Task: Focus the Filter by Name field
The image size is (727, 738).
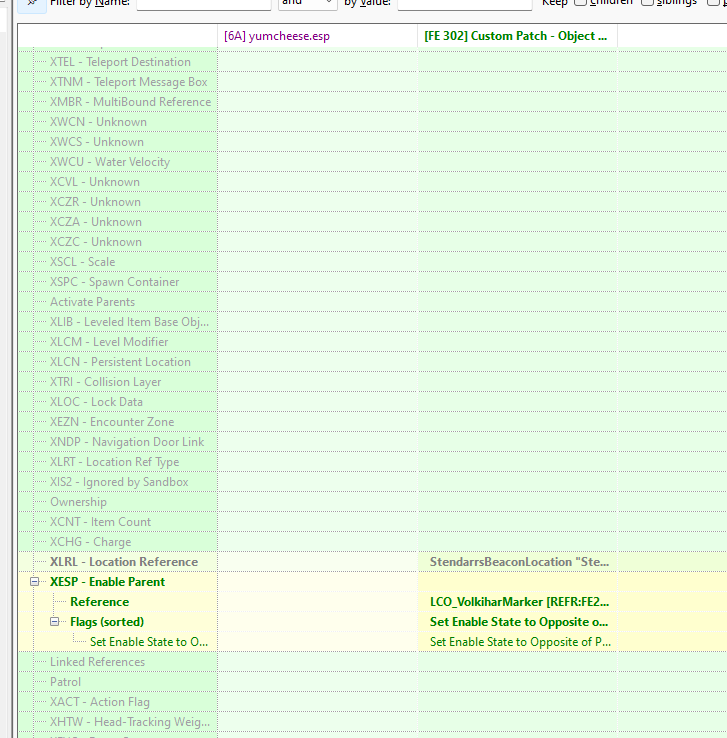Action: pyautogui.click(x=204, y=4)
